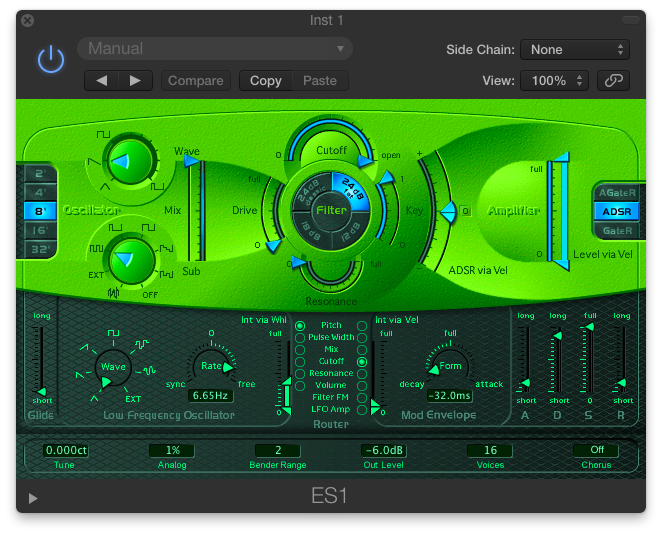Click the Cutoff ring handle
662x535 pixels.
coord(365,160)
